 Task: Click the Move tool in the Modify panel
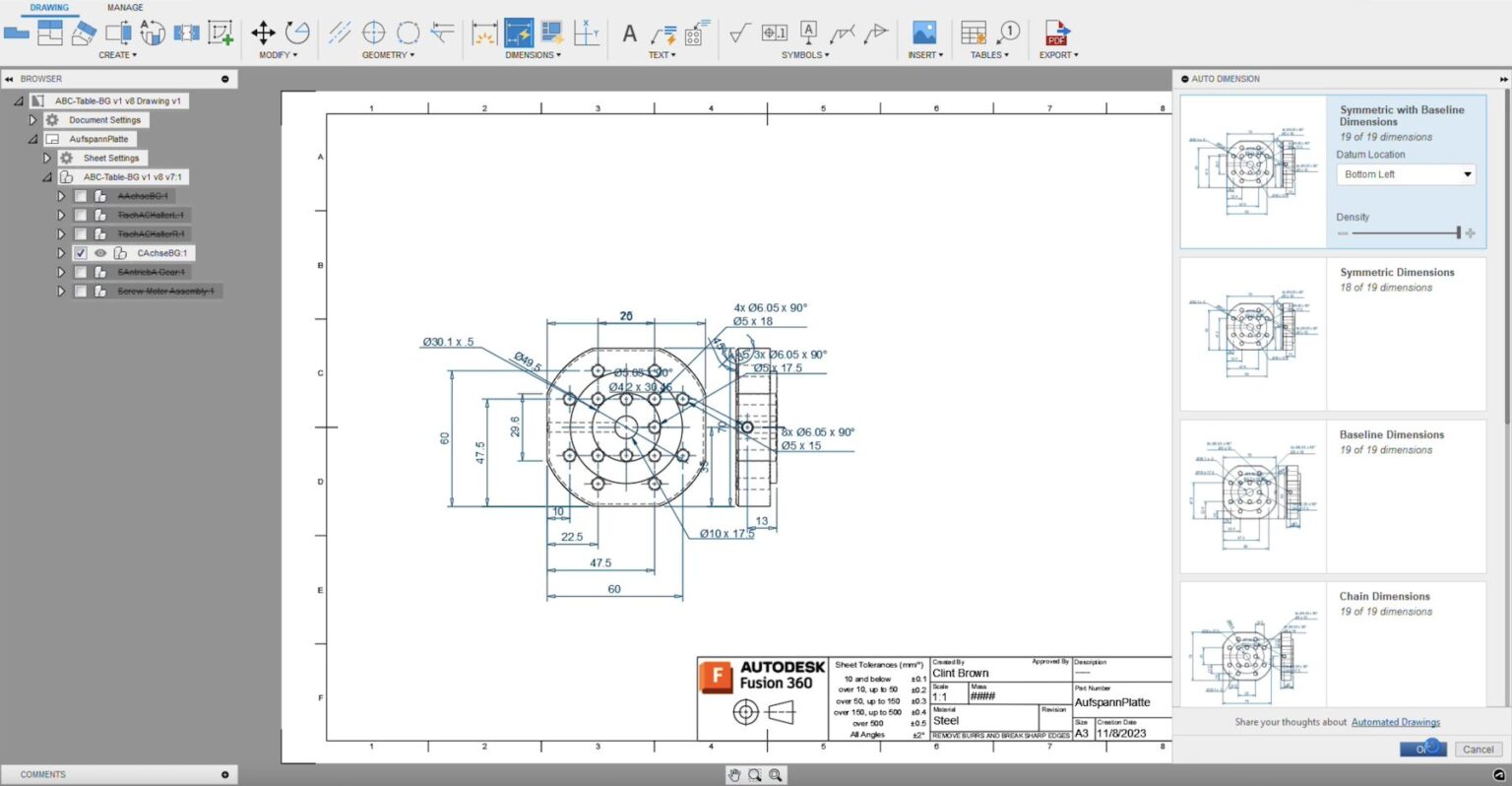pos(264,32)
